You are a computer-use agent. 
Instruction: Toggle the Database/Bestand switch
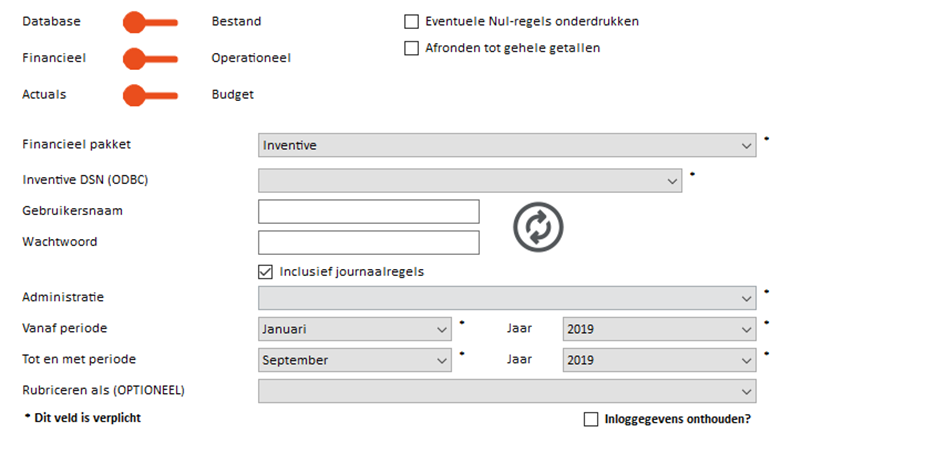coord(150,22)
